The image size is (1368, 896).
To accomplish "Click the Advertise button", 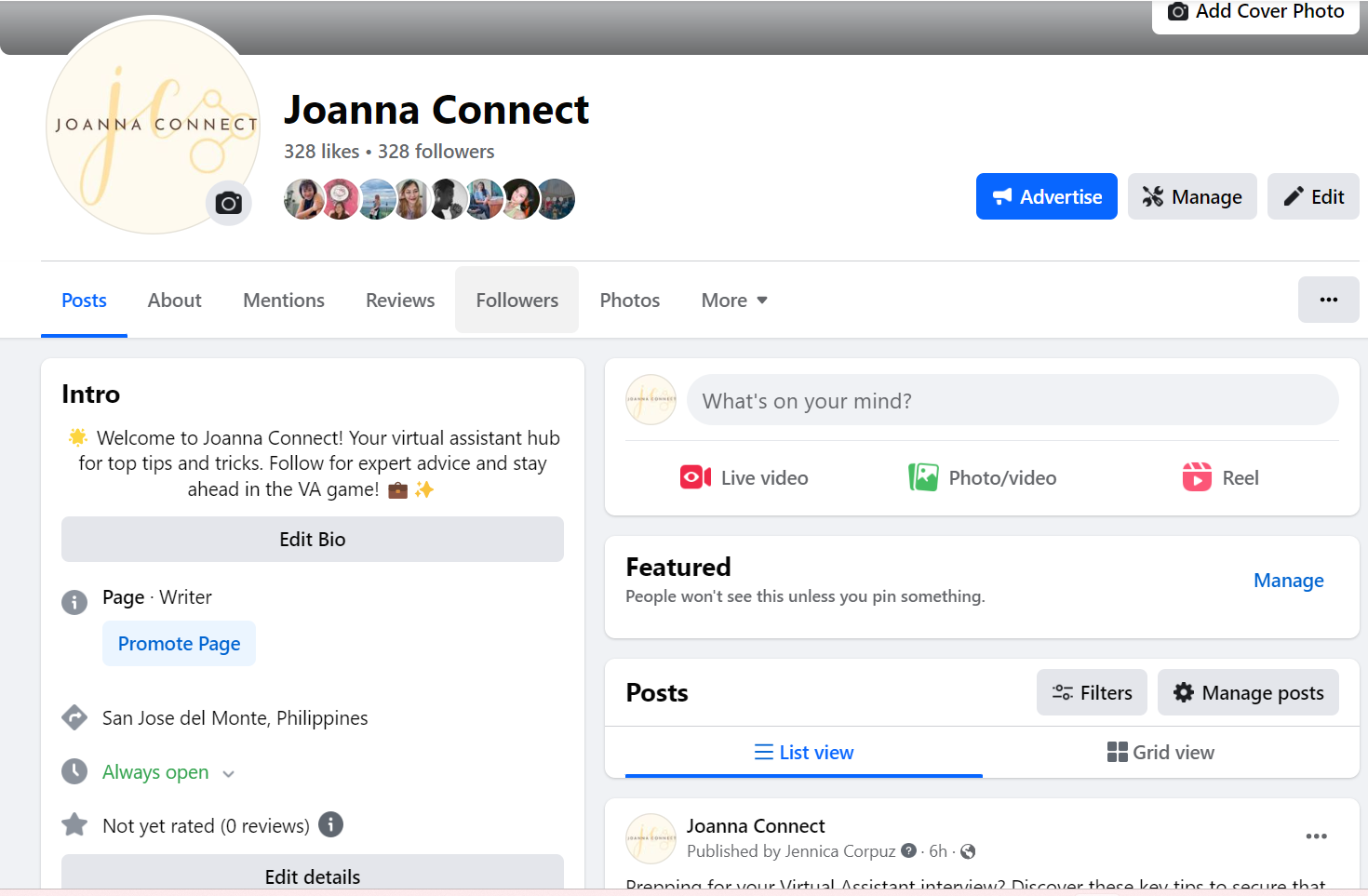I will click(x=1046, y=196).
